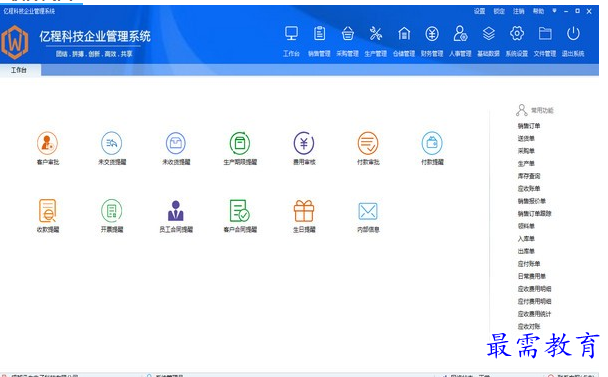Click 设置 in the title bar
Viewport: 608px width, 377px height.
(480, 11)
